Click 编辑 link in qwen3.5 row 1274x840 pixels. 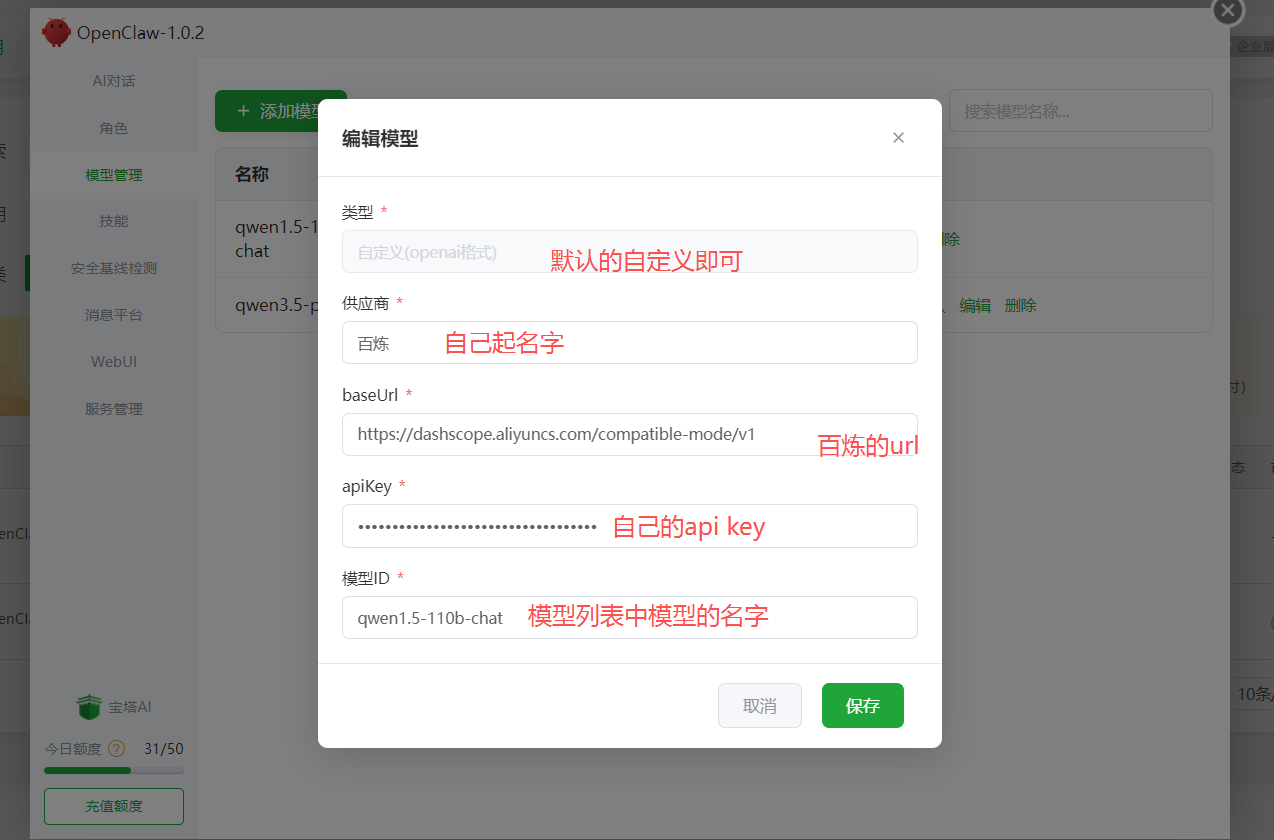click(x=975, y=306)
